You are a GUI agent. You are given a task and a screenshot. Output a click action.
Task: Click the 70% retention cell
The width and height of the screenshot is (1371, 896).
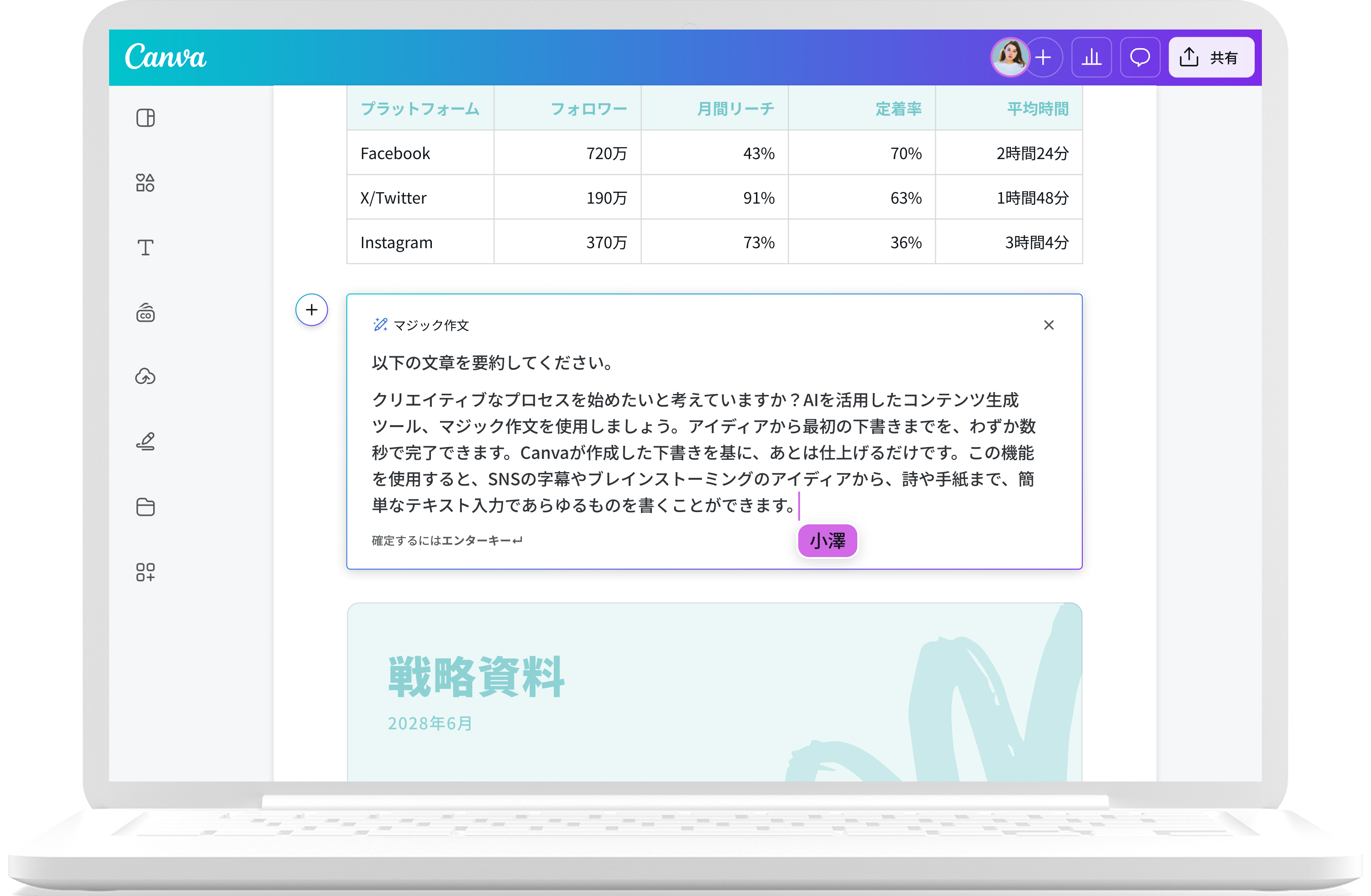[862, 153]
